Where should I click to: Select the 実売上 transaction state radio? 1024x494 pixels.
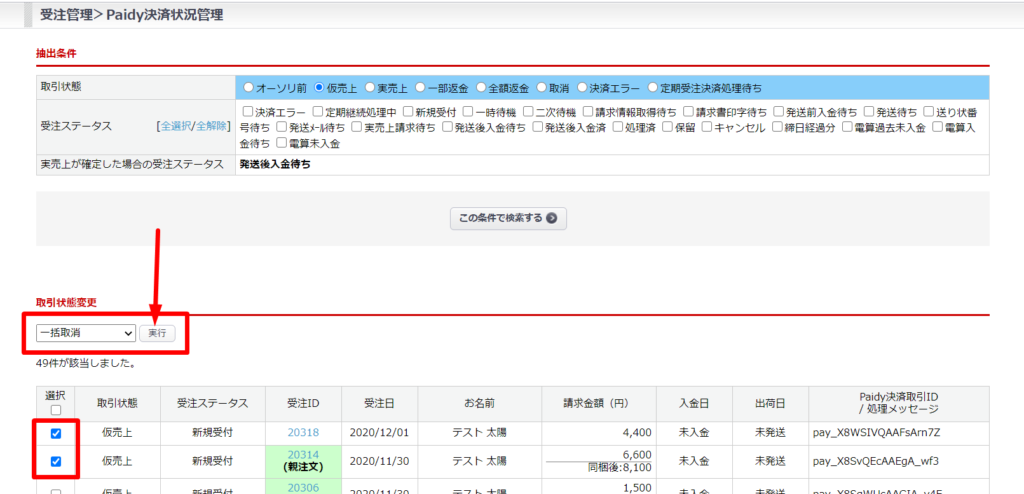click(x=370, y=87)
